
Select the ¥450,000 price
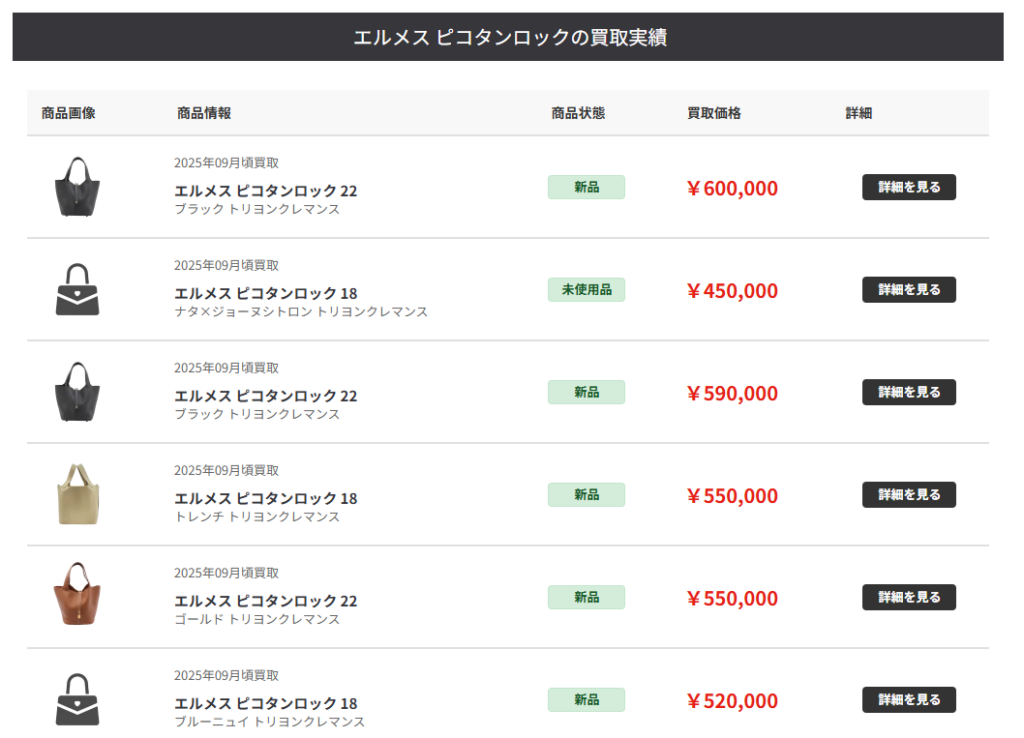pyautogui.click(x=732, y=291)
